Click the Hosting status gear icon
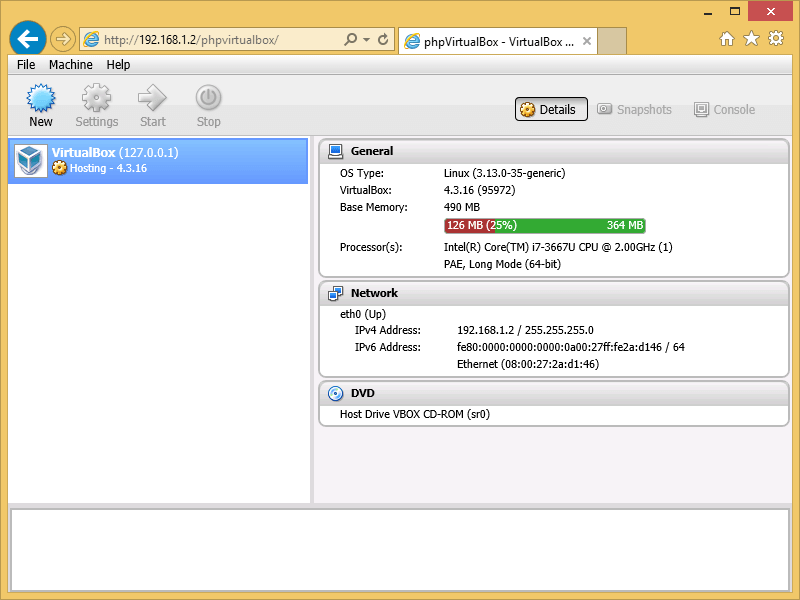The height and width of the screenshot is (600, 800). pos(59,168)
